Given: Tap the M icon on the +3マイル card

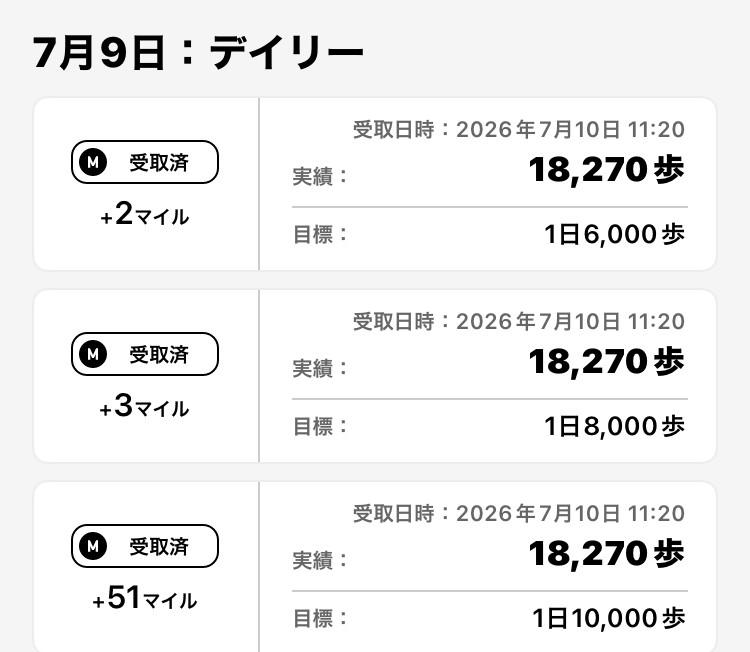Looking at the screenshot, I should [x=93, y=354].
